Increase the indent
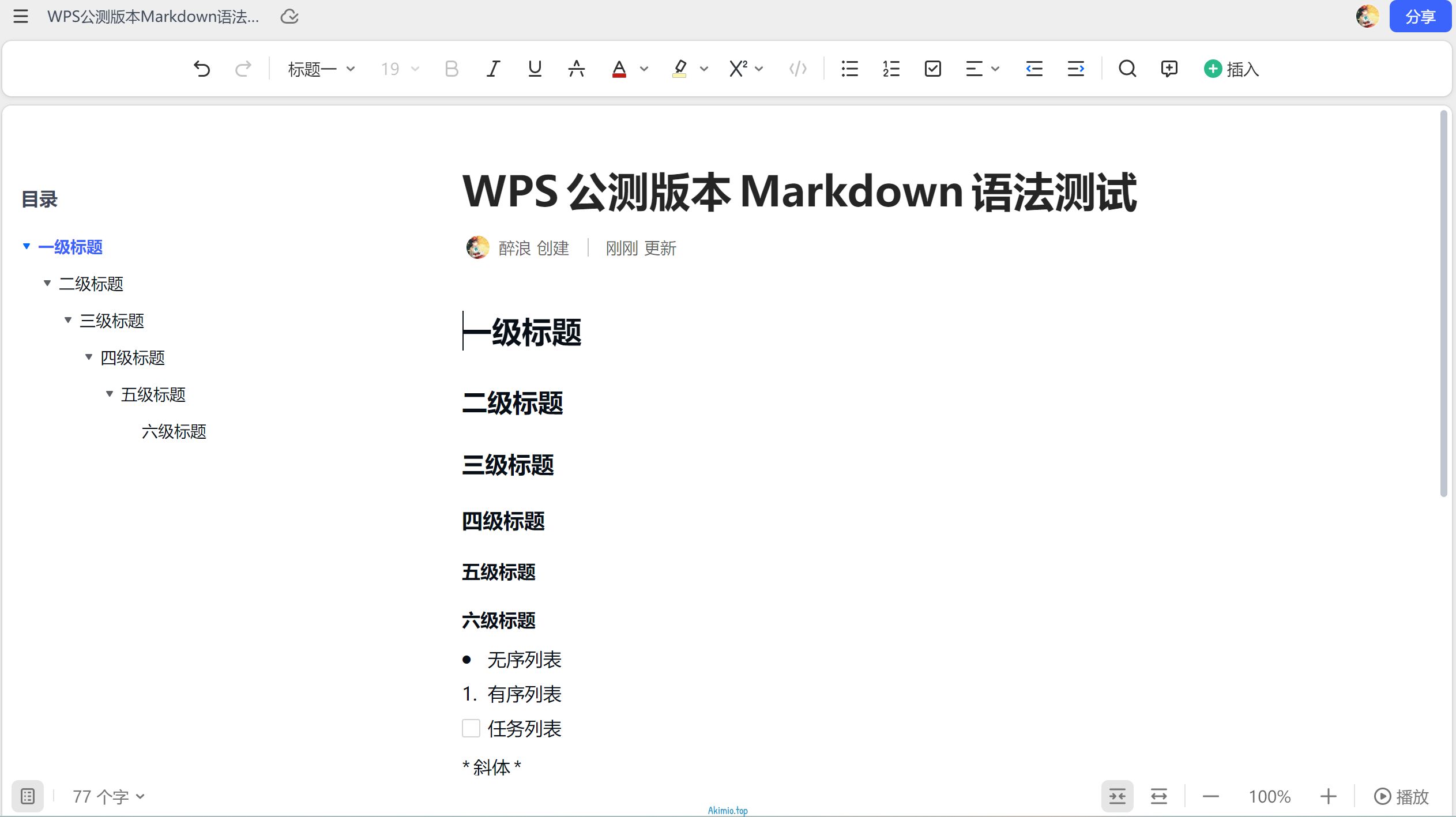 1075,69
